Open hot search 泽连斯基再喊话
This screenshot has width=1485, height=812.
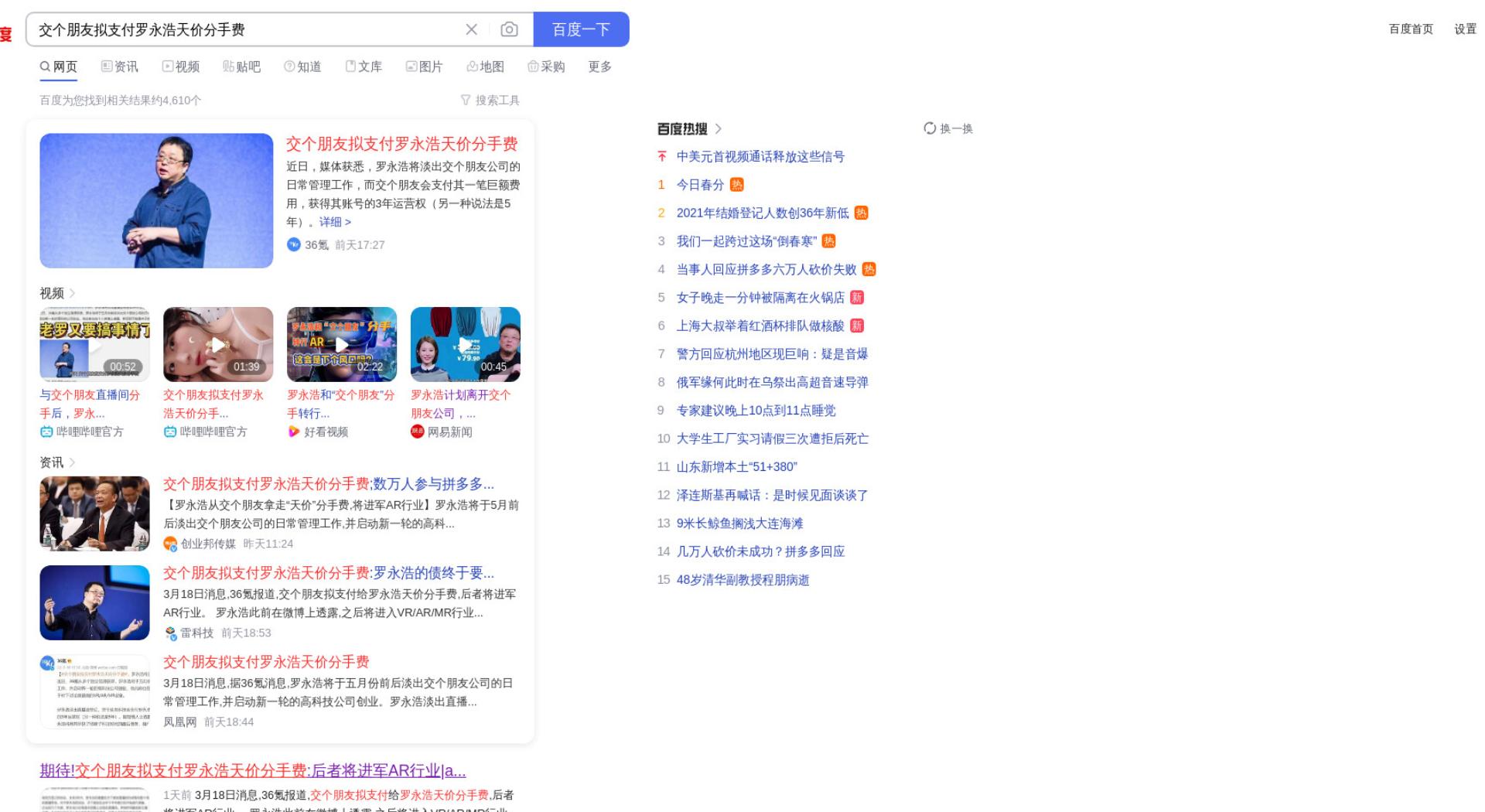point(772,496)
